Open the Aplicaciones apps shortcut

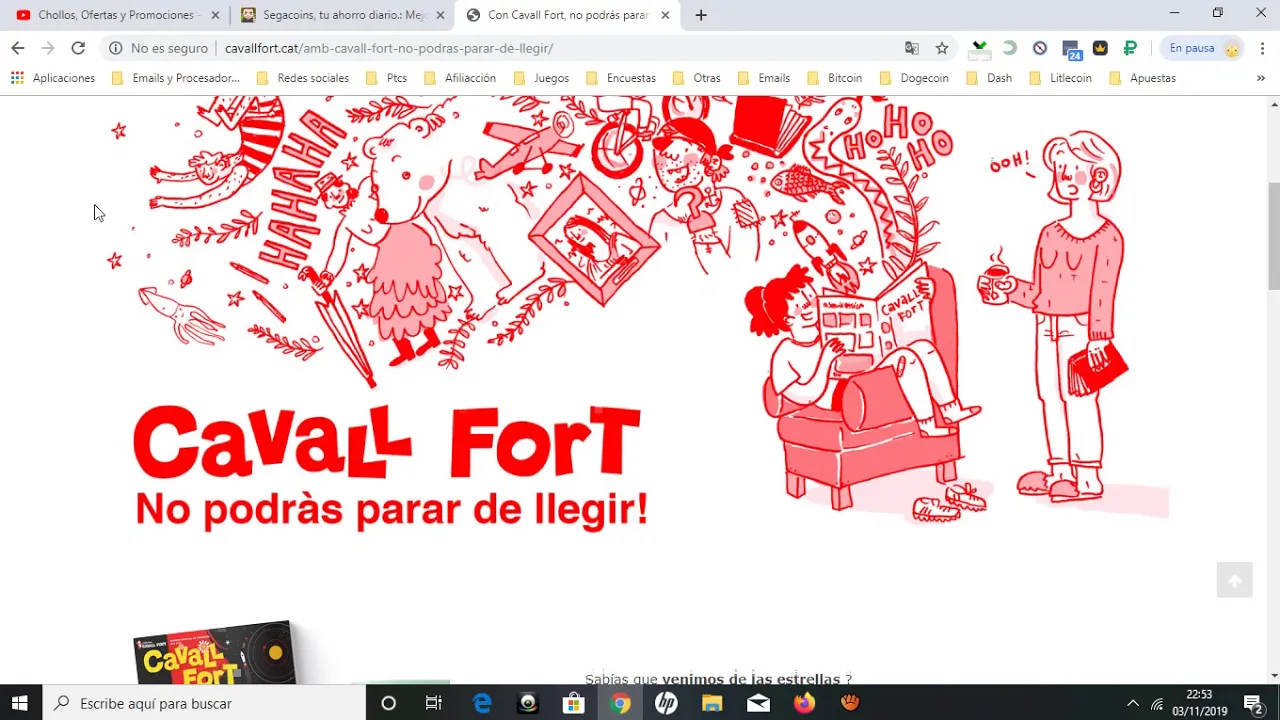point(53,78)
